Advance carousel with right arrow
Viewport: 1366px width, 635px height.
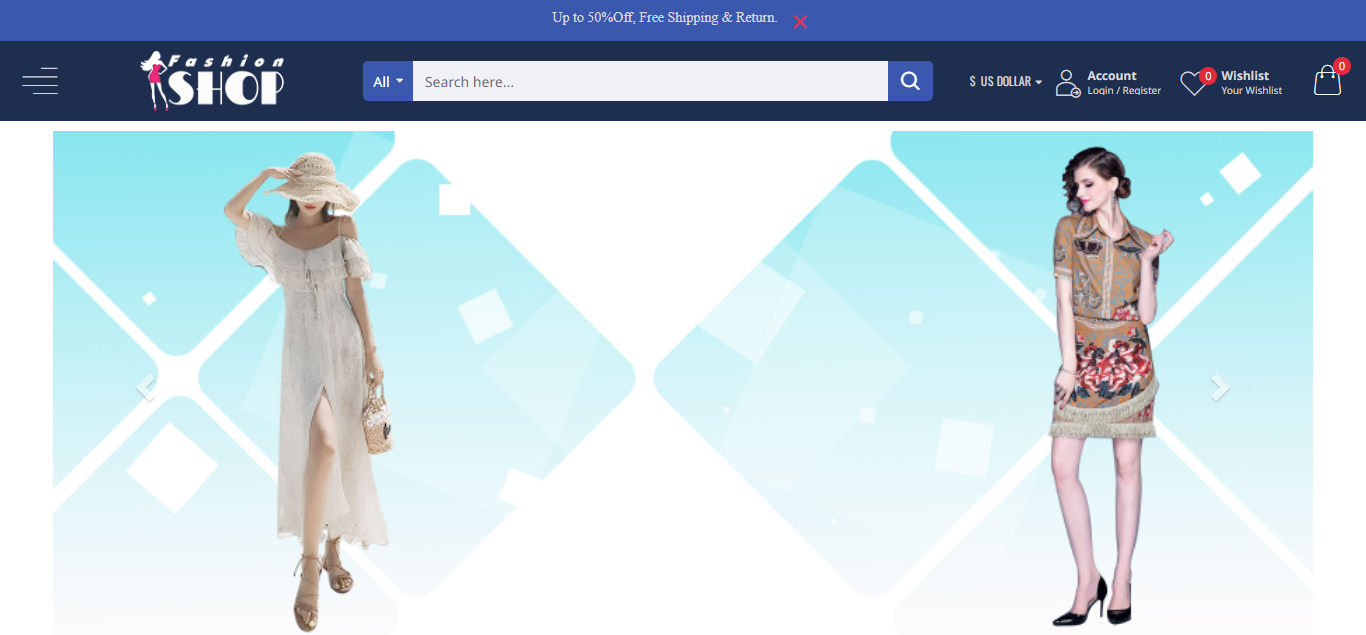click(1219, 387)
